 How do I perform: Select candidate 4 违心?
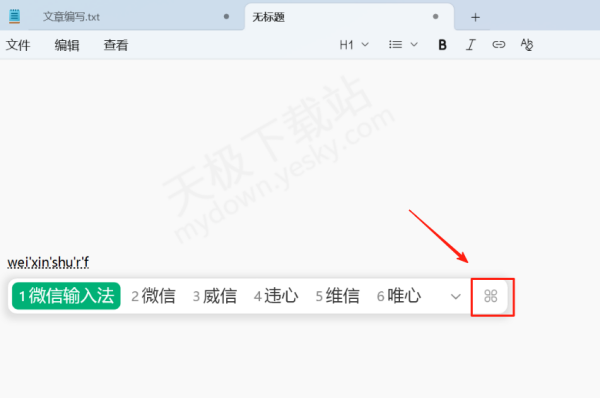[x=276, y=296]
